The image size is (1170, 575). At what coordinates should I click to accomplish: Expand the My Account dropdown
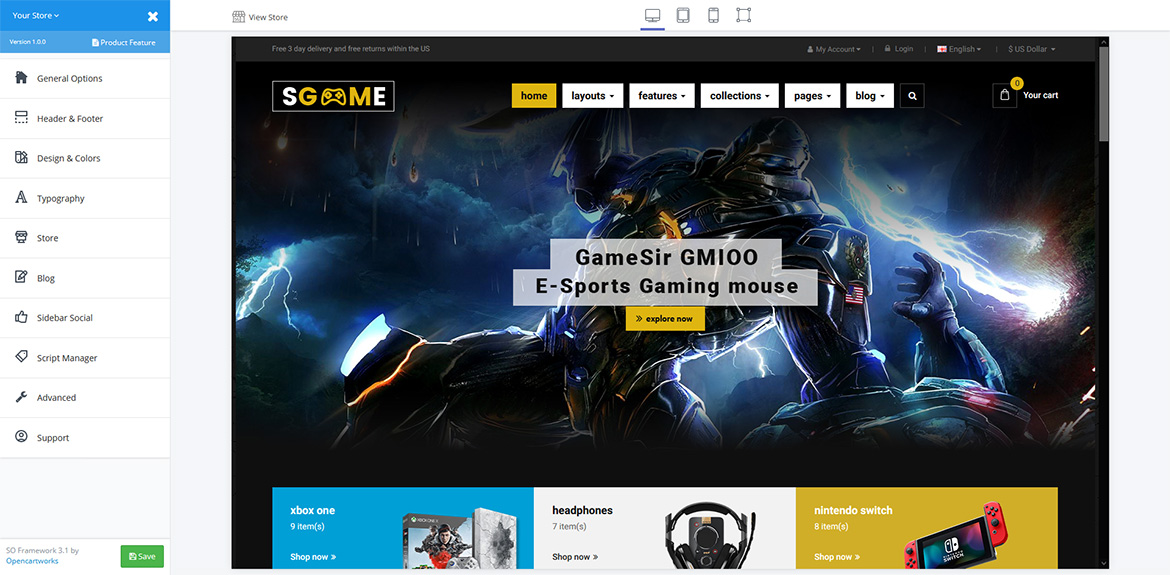[x=833, y=49]
